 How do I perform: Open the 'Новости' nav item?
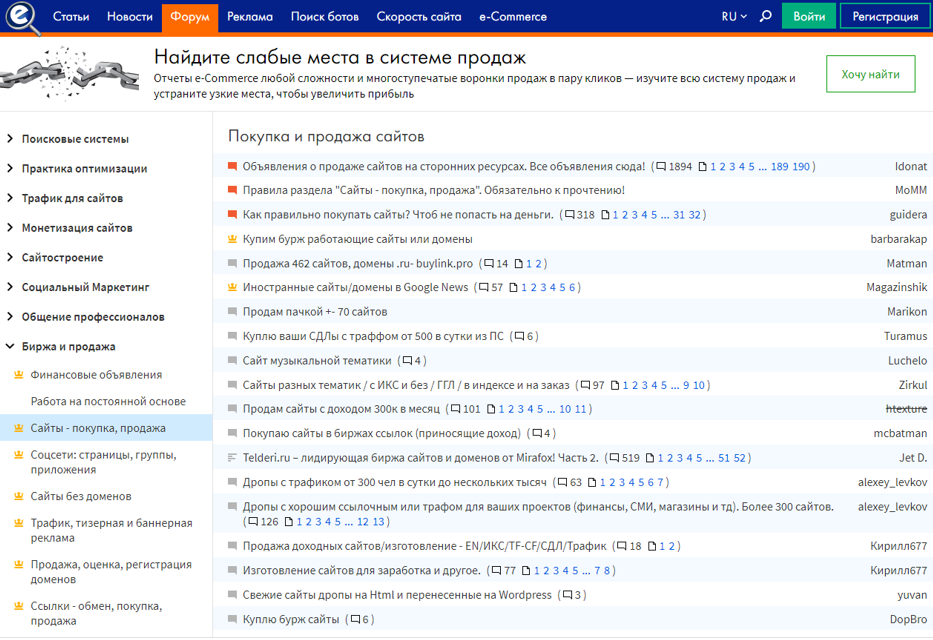pyautogui.click(x=130, y=17)
